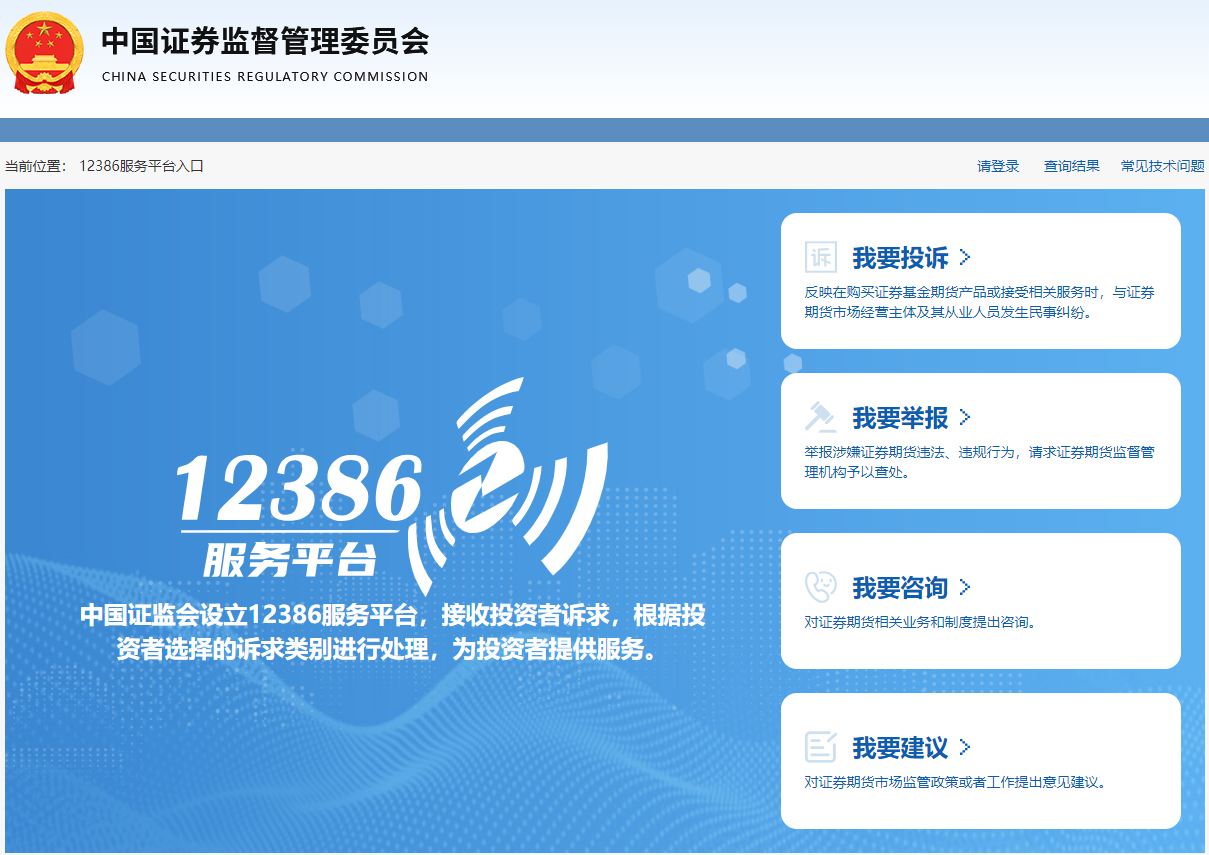Viewport: 1209px width, 855px height.
Task: Click the 我要建议 heading
Action: coord(900,748)
